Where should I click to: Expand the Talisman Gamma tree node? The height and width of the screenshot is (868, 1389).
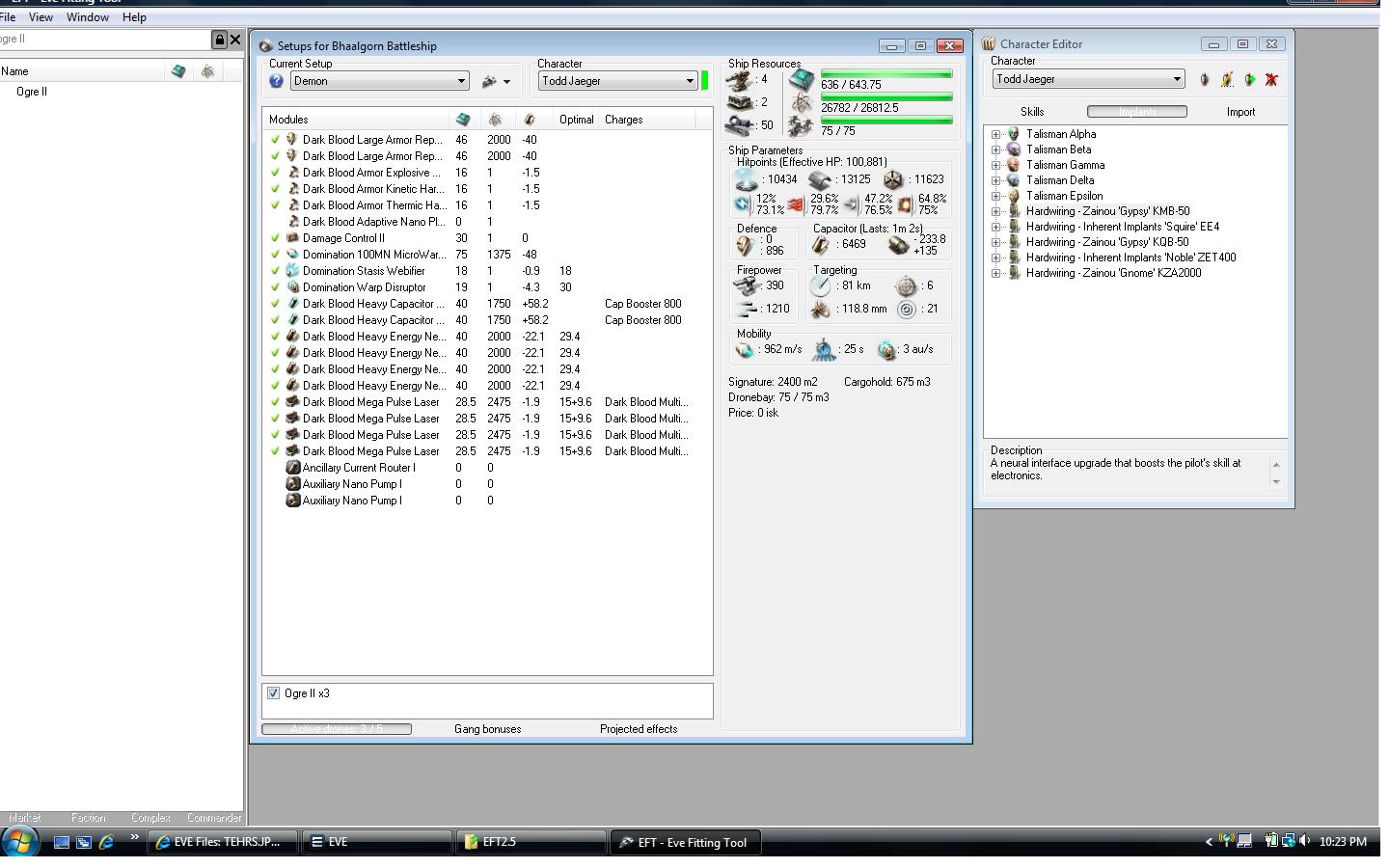coord(996,166)
